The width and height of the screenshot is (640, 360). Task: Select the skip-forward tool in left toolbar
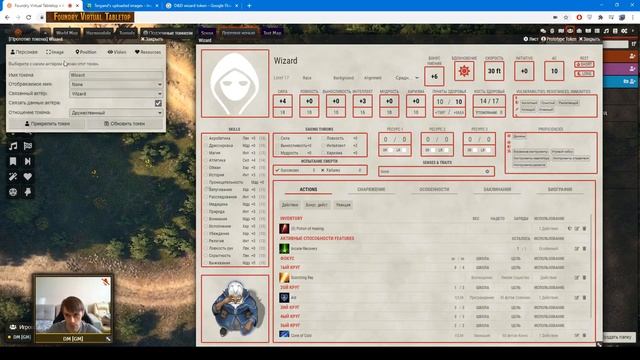[28, 161]
